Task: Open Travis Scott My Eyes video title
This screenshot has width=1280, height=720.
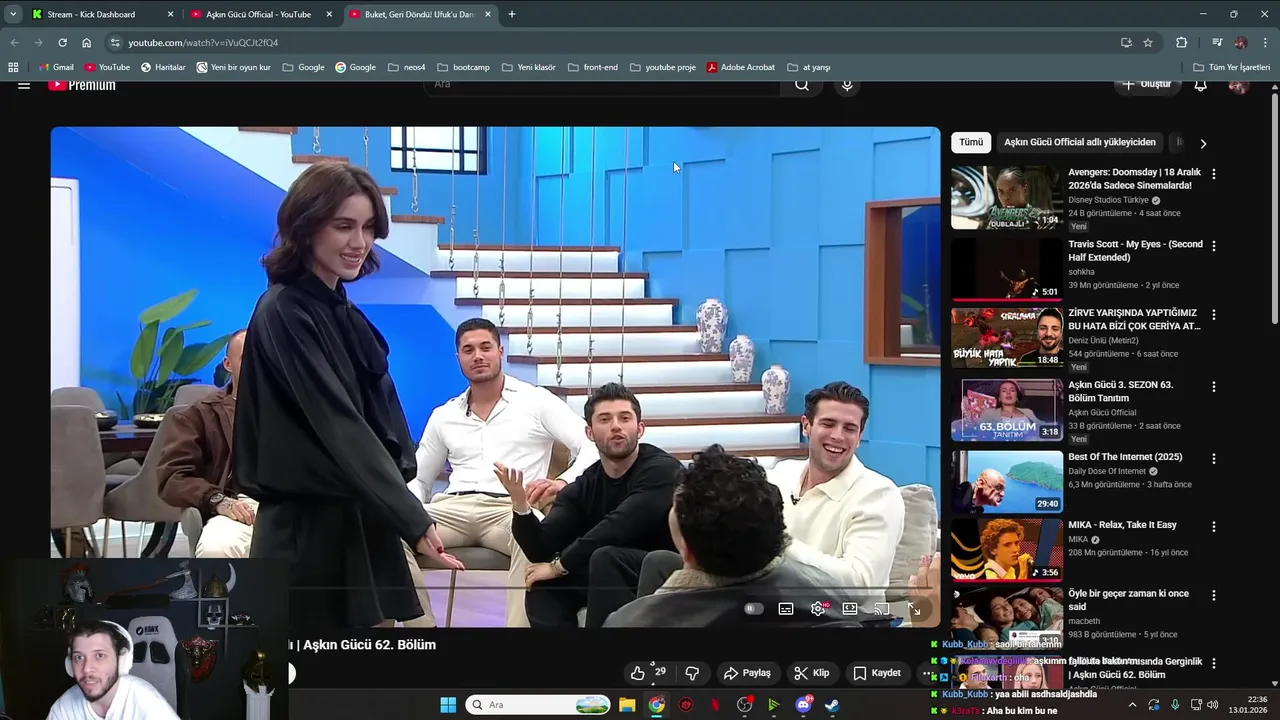Action: 1135,251
